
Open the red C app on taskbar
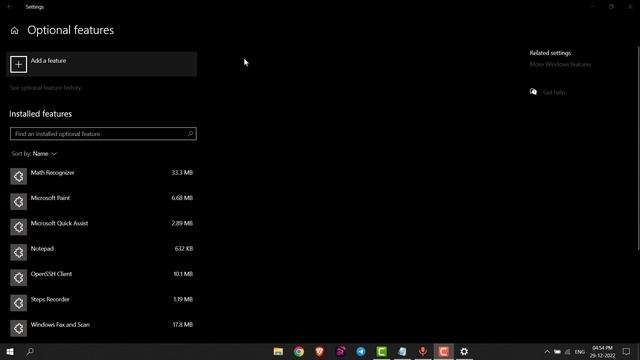coord(444,351)
